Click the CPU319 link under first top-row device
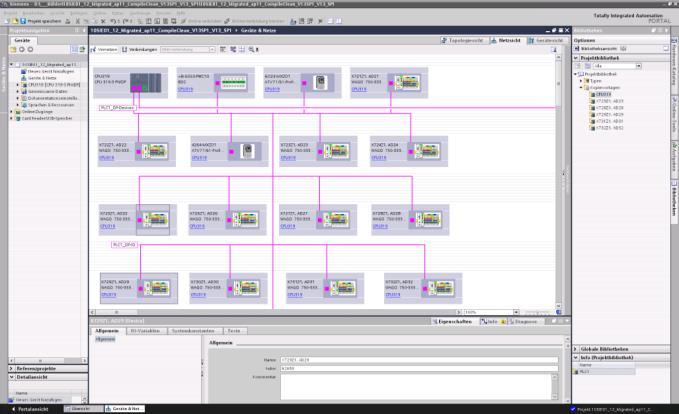Viewport: 679px width, 414px height. click(185, 89)
